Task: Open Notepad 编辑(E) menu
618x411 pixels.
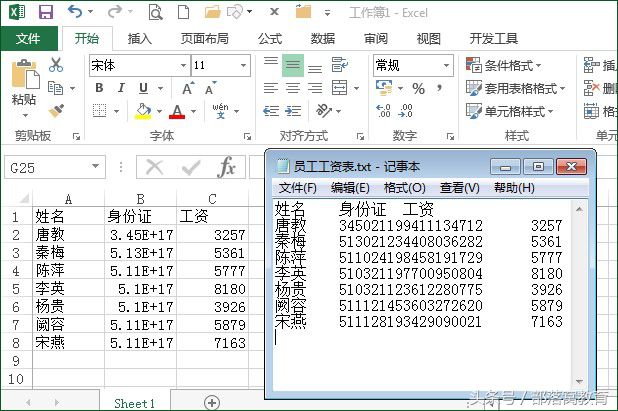Action: (350, 188)
